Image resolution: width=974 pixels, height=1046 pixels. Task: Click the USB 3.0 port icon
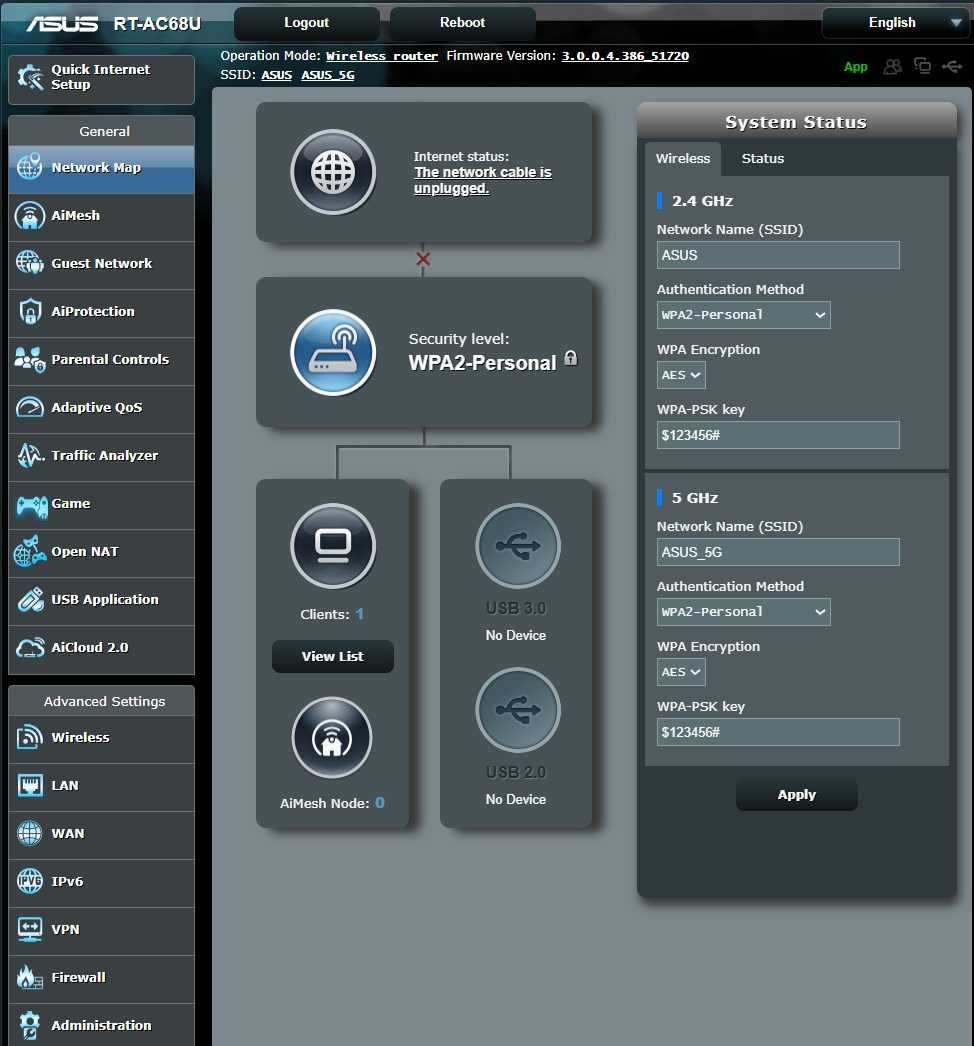pos(518,546)
